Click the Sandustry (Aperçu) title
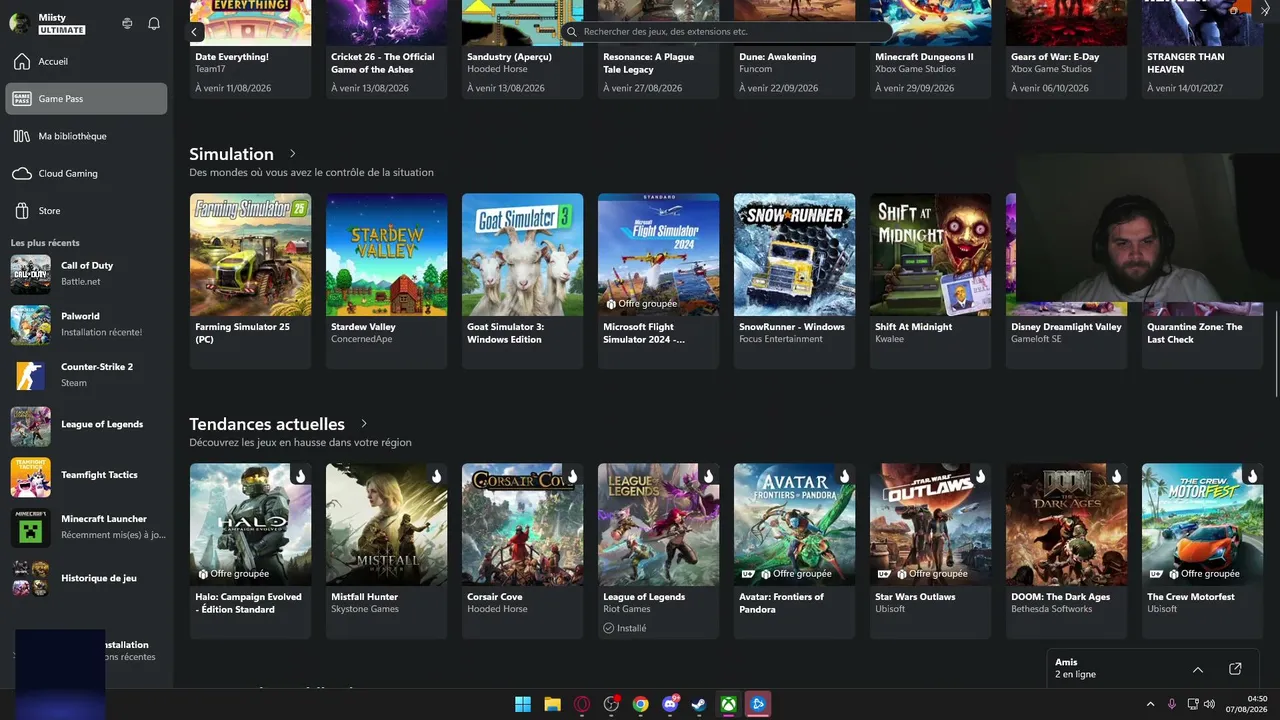Viewport: 1280px width, 720px height. point(509,57)
